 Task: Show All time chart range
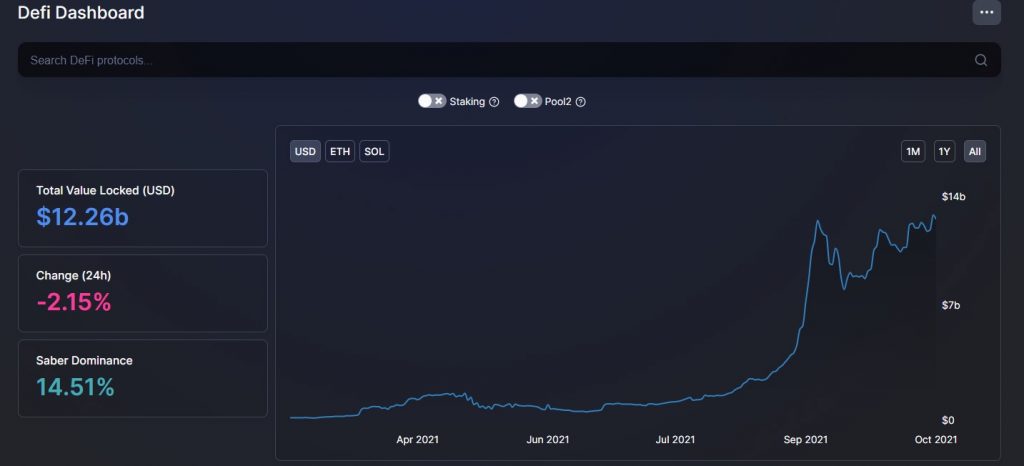coord(975,152)
